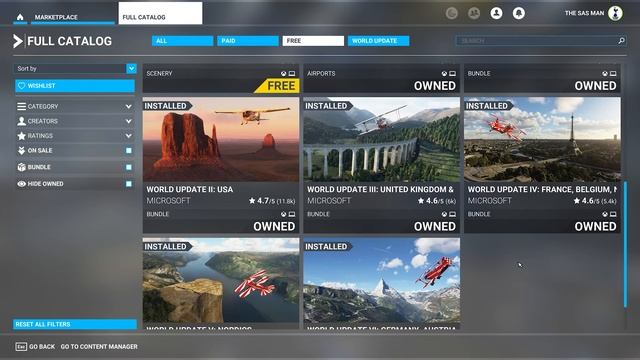Image resolution: width=640 pixels, height=360 pixels.
Task: Click the Wishlist button
Action: (75, 86)
